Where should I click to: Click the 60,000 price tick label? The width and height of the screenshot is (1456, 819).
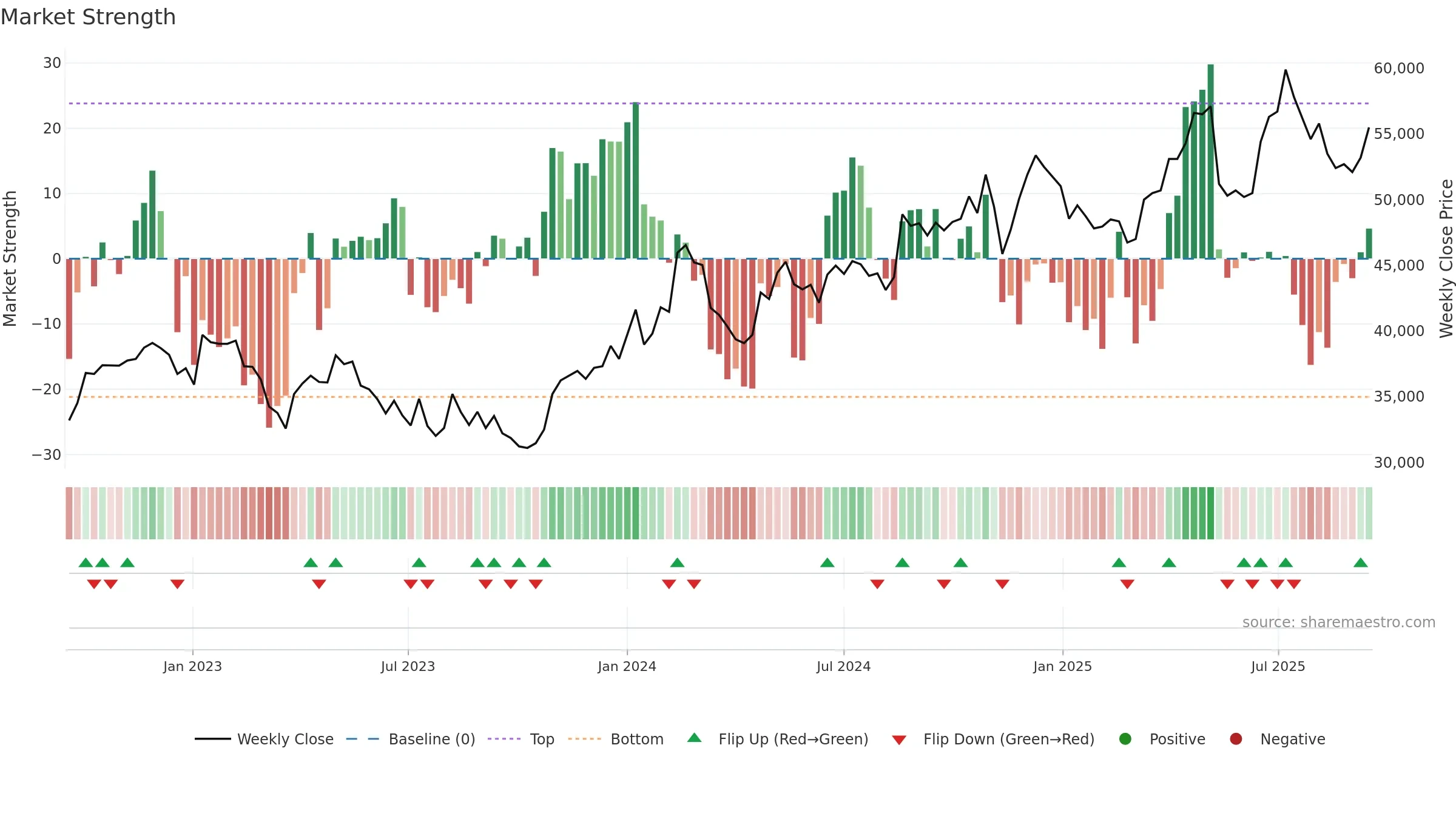pos(1399,69)
